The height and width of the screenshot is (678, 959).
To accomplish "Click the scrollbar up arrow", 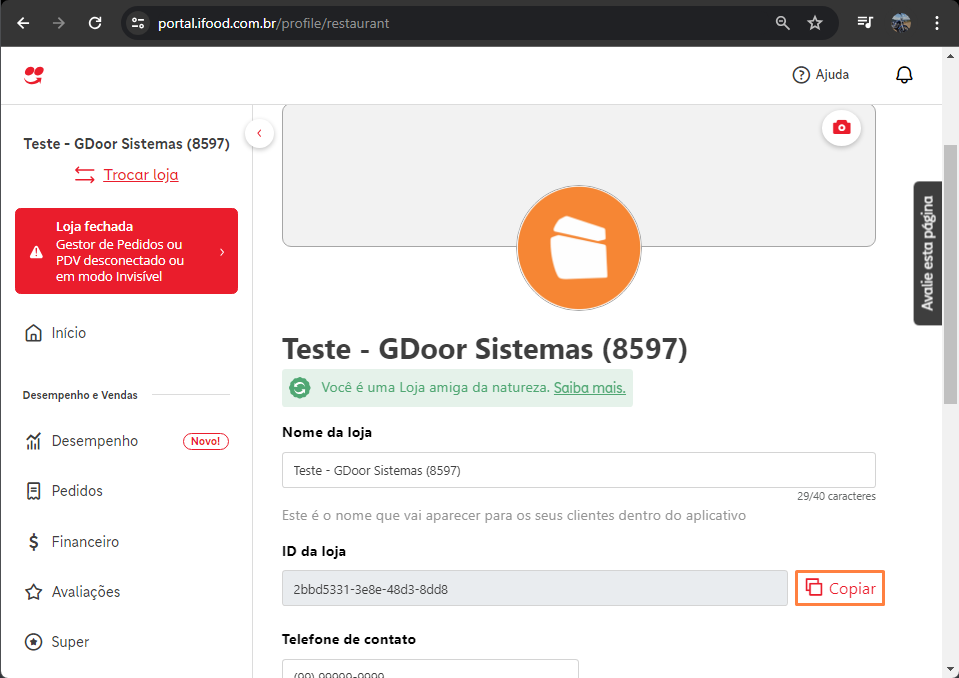I will pos(950,56).
